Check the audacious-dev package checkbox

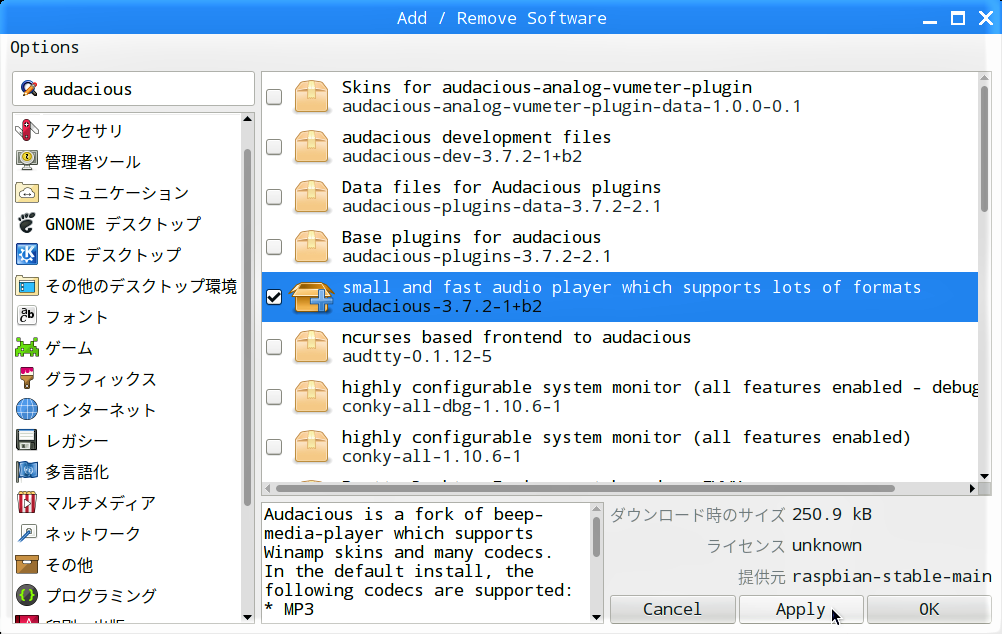coord(274,146)
